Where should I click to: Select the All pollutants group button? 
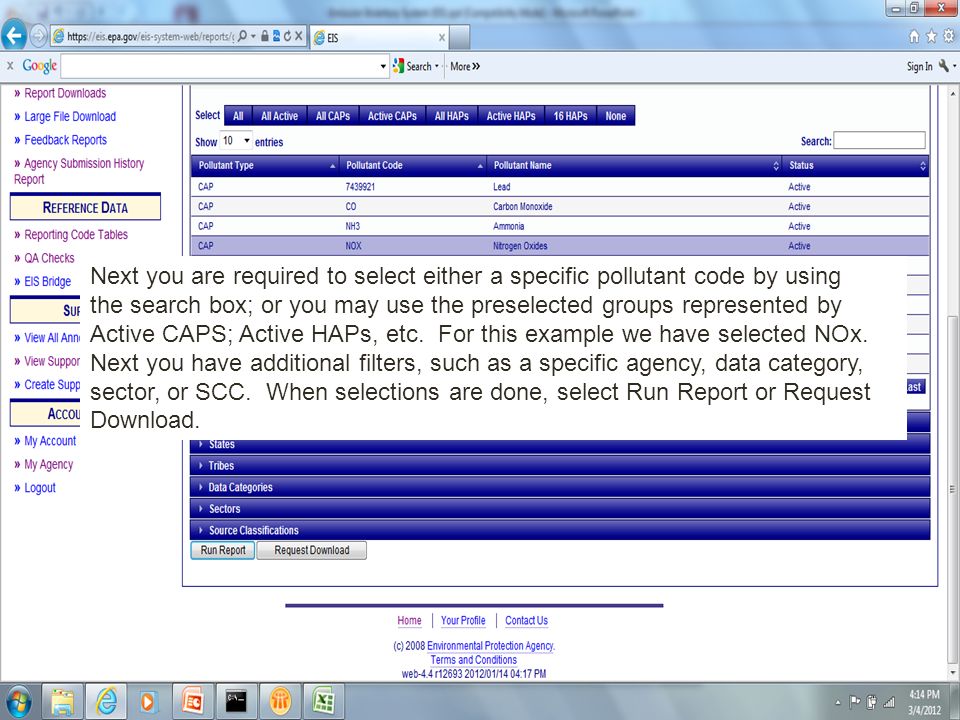pos(238,116)
